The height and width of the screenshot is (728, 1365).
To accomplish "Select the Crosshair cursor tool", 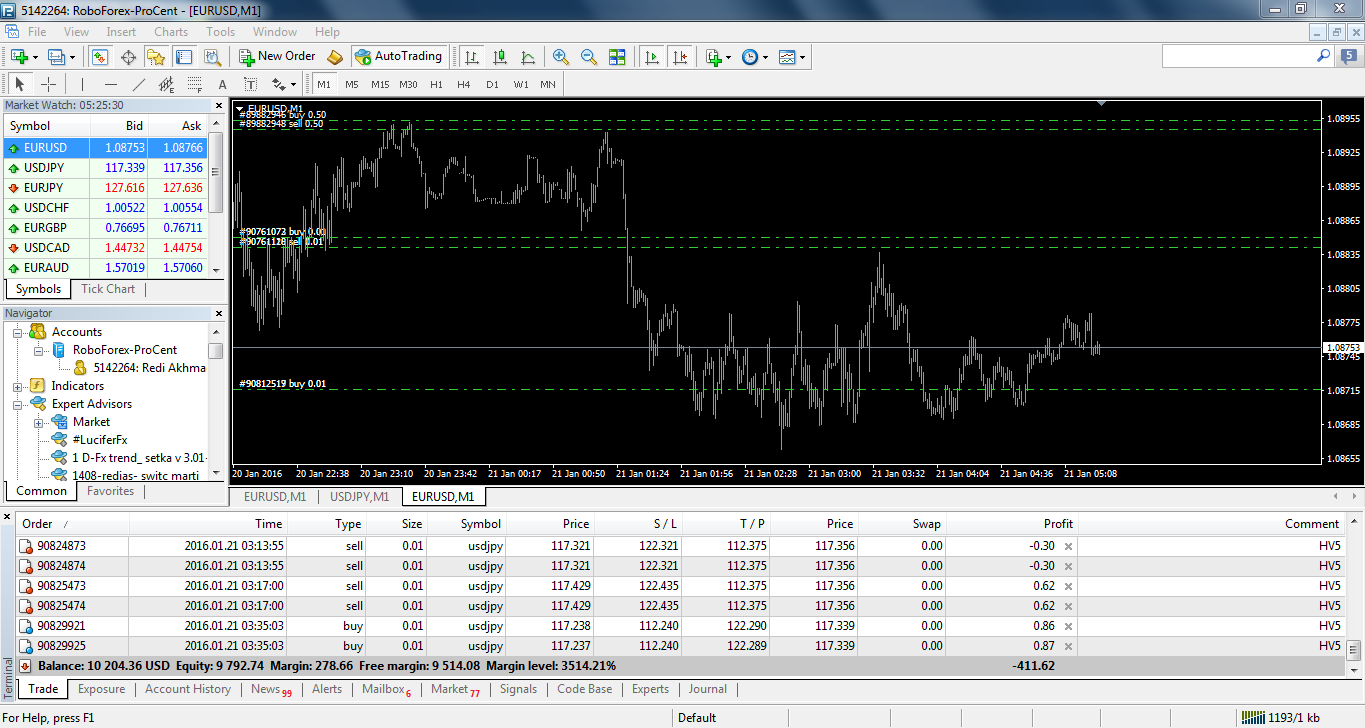I will [x=48, y=85].
